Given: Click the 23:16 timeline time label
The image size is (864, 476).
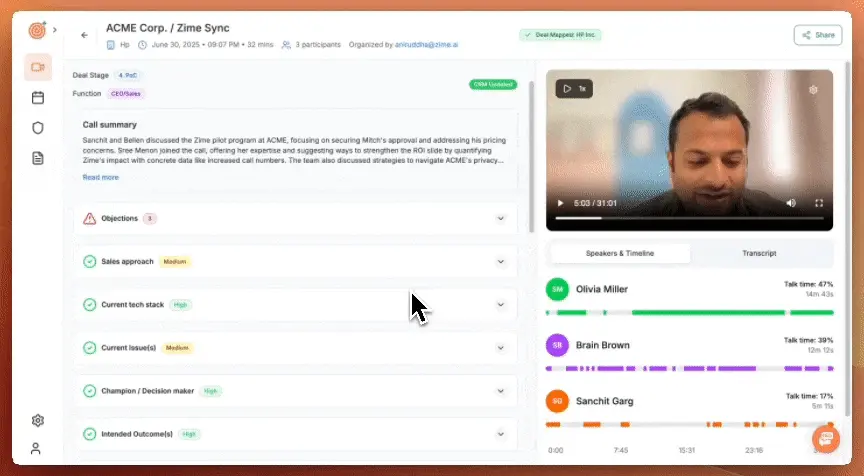Looking at the screenshot, I should coord(754,450).
